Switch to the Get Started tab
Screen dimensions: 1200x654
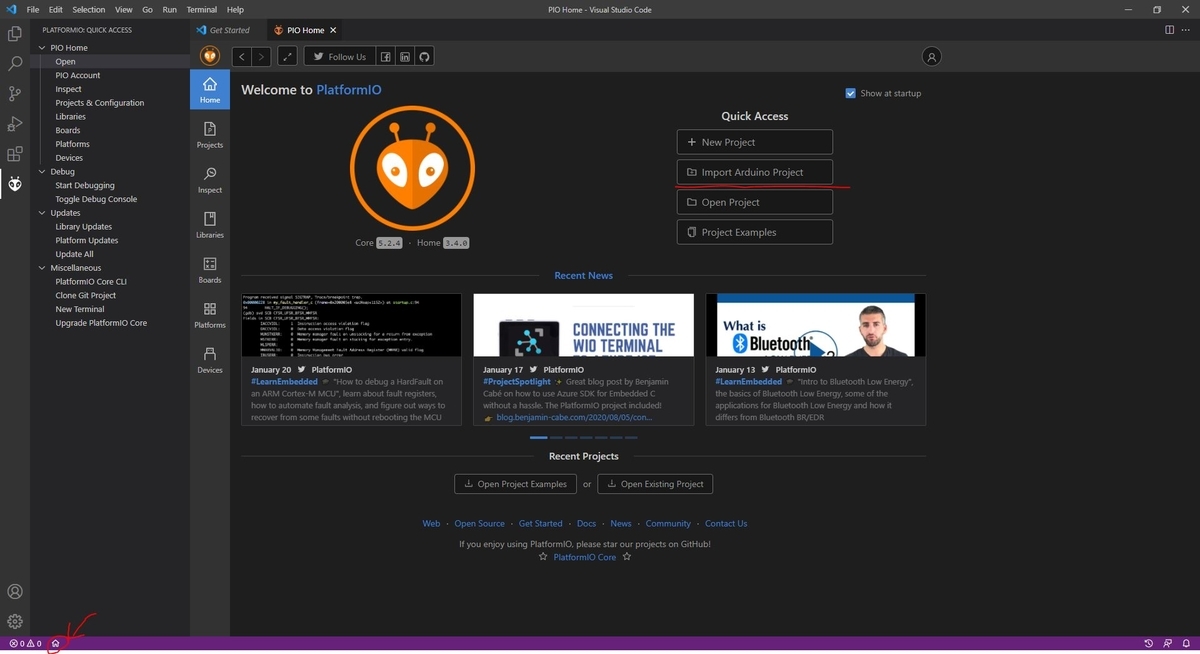(229, 30)
